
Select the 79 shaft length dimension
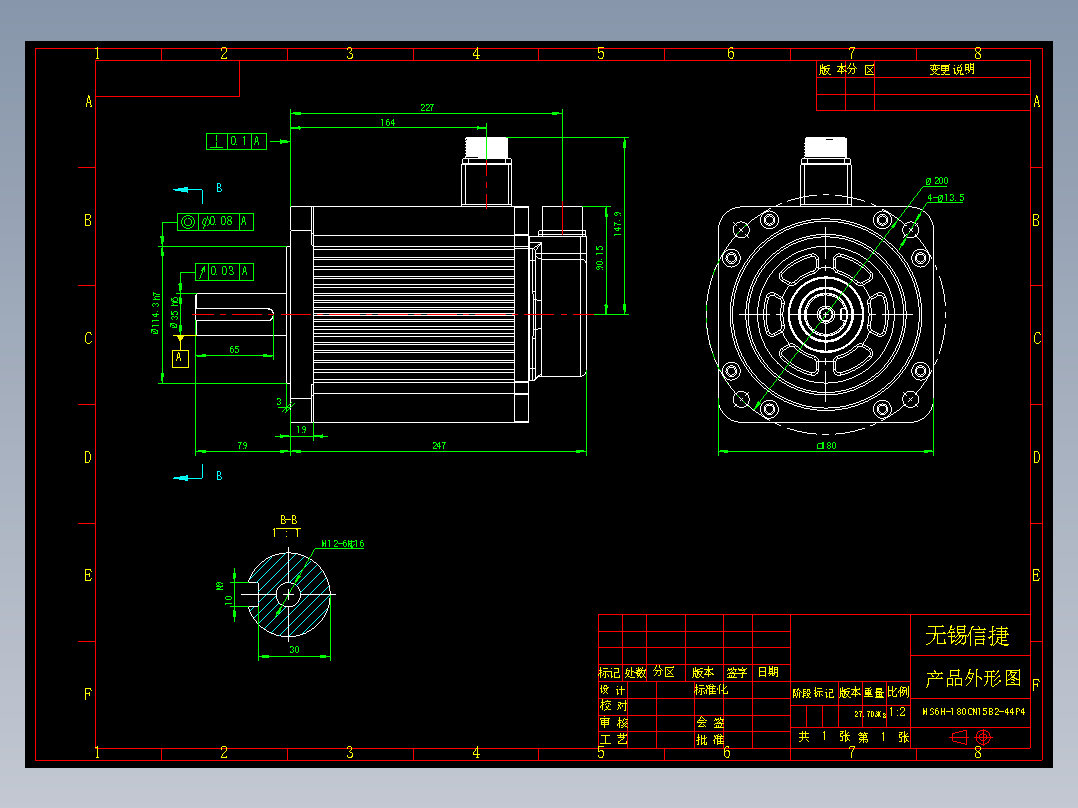242,446
